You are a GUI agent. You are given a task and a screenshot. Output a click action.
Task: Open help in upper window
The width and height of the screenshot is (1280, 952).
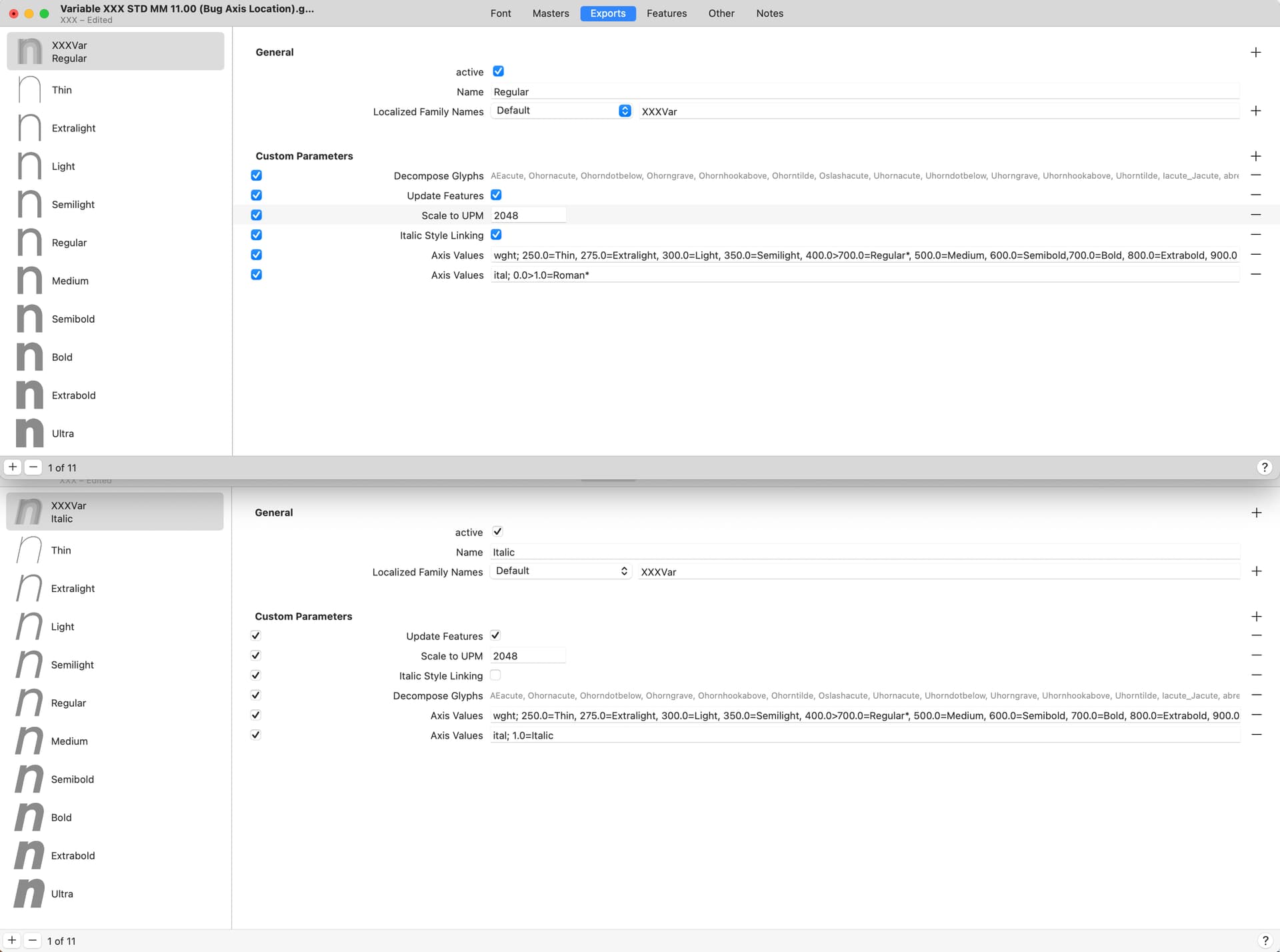pos(1264,467)
